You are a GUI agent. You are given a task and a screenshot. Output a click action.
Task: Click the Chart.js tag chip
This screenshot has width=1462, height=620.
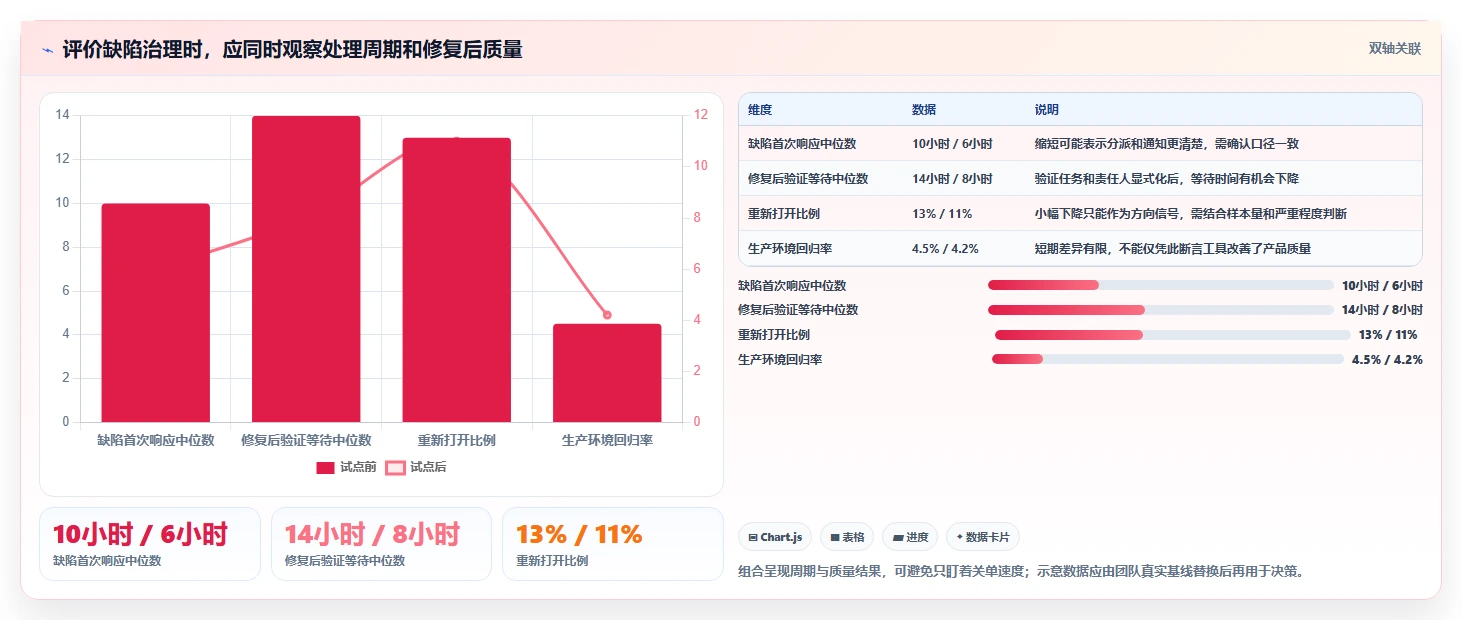[776, 537]
